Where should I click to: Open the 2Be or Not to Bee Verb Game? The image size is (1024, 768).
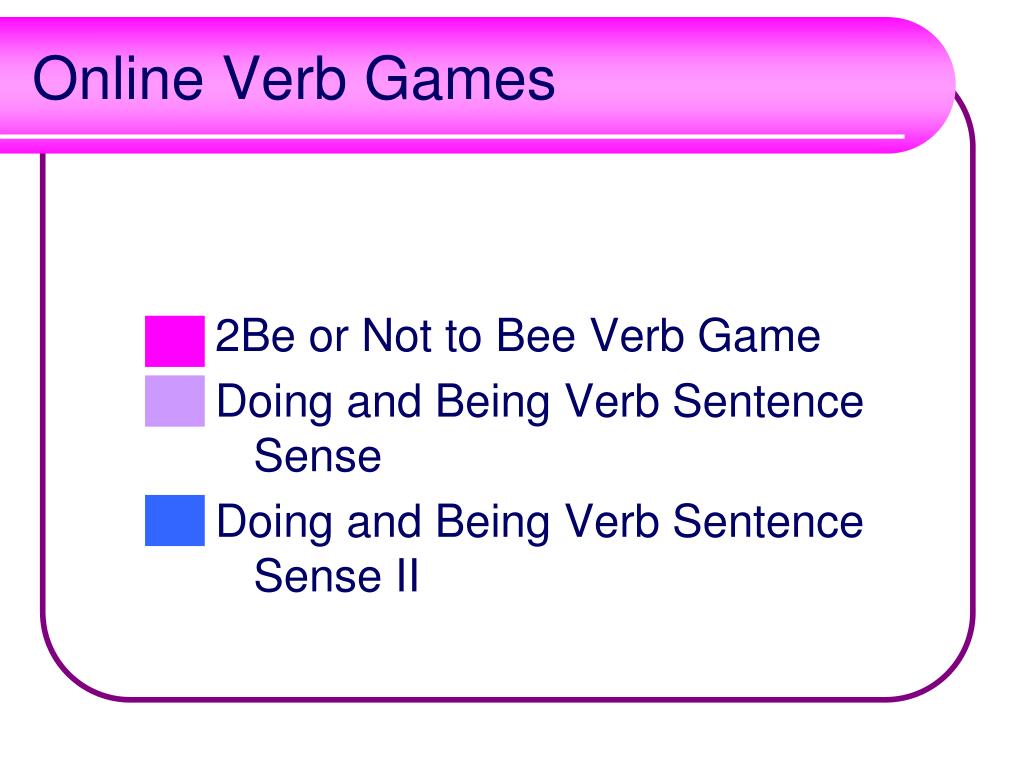click(517, 336)
